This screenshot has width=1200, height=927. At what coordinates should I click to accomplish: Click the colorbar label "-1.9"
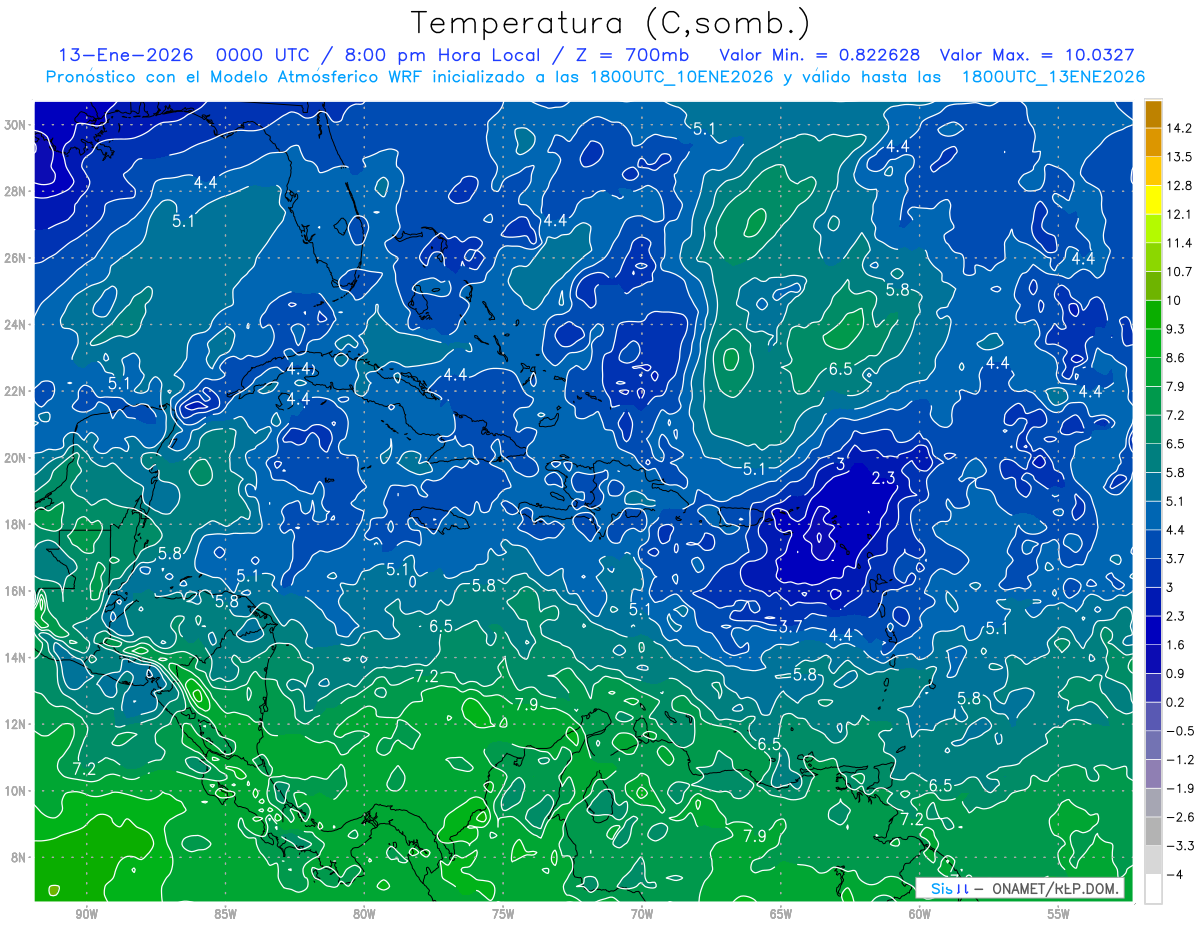point(1179,788)
